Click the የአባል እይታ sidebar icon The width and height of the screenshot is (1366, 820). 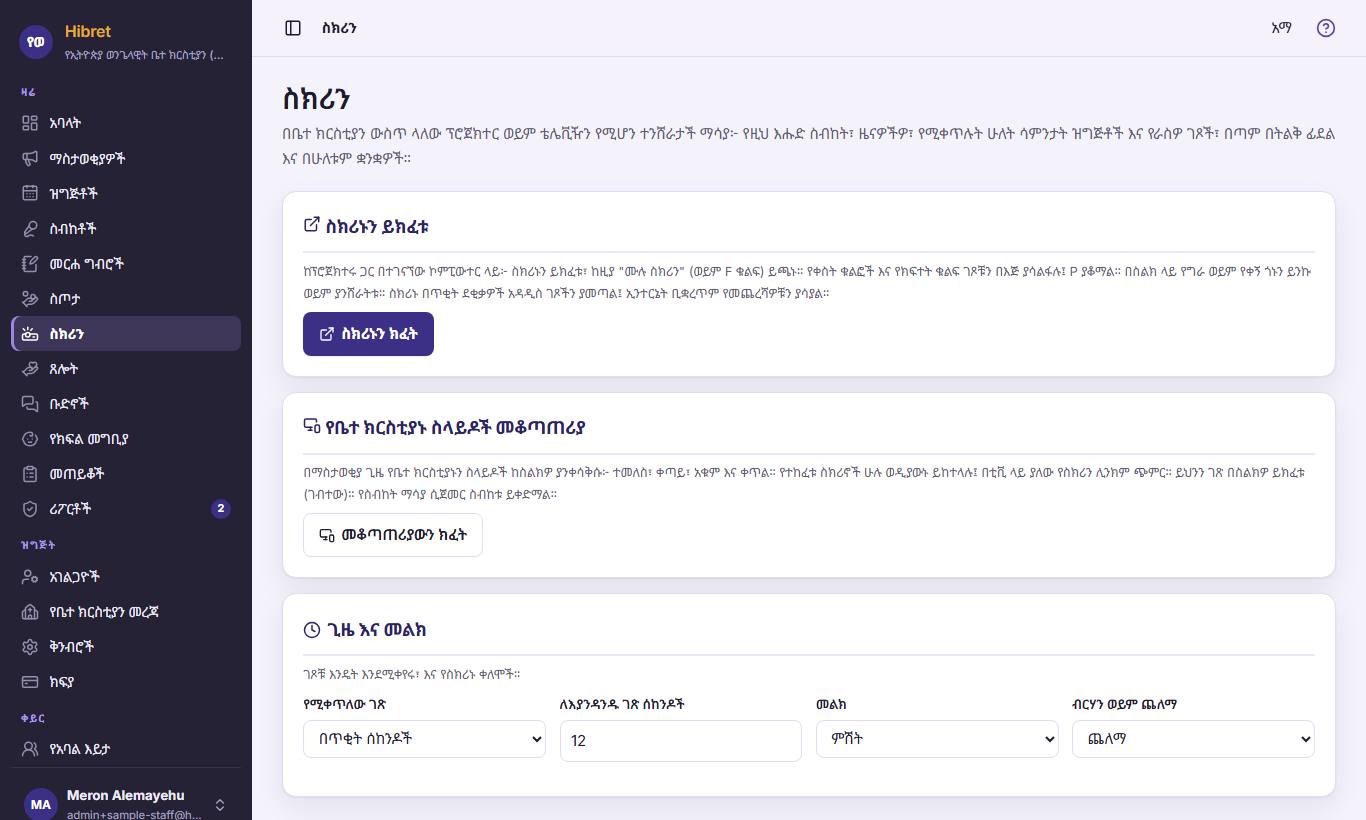(x=30, y=748)
